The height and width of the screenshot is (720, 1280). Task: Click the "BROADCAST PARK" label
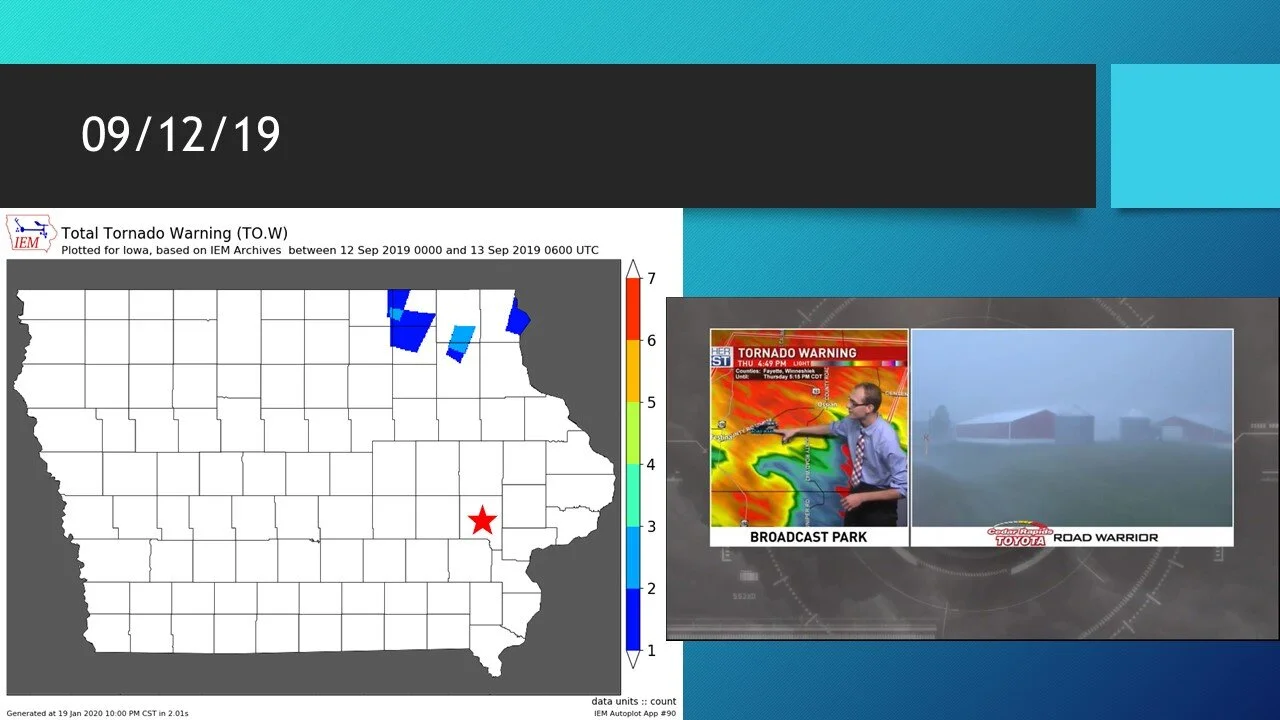(x=809, y=537)
